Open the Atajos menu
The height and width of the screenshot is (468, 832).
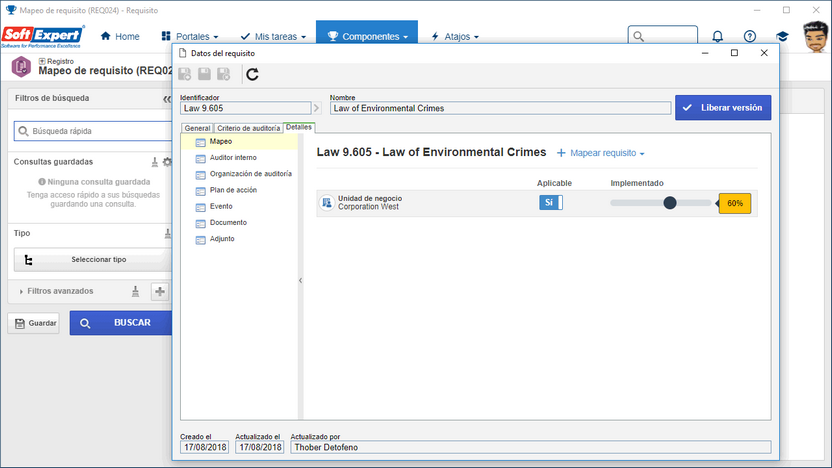click(x=455, y=36)
